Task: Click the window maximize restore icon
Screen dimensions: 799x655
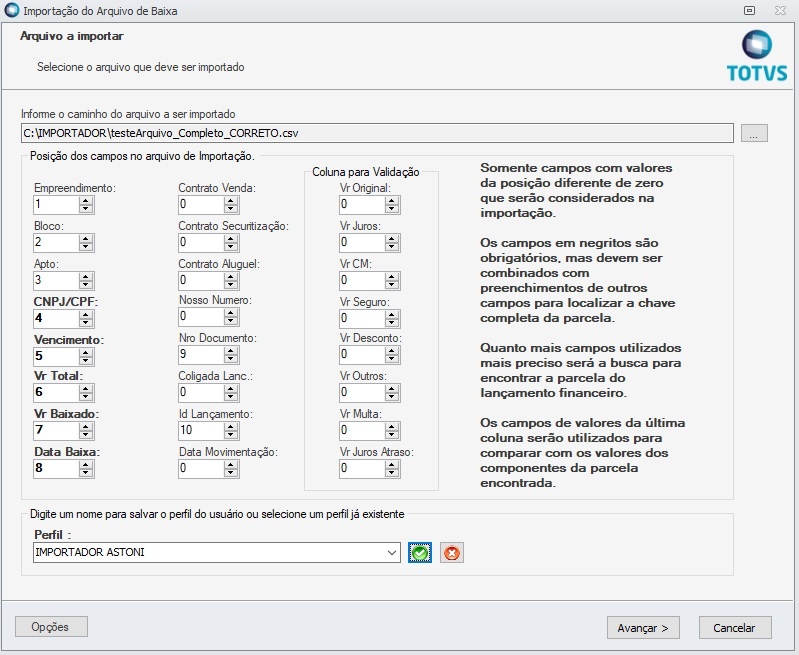Action: [x=749, y=10]
